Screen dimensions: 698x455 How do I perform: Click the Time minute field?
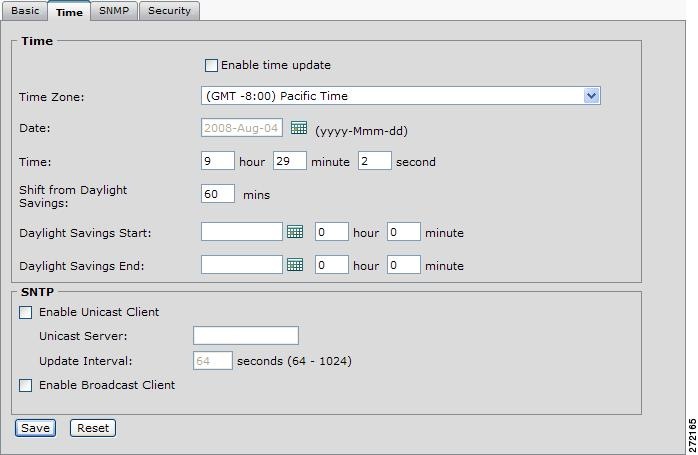290,161
